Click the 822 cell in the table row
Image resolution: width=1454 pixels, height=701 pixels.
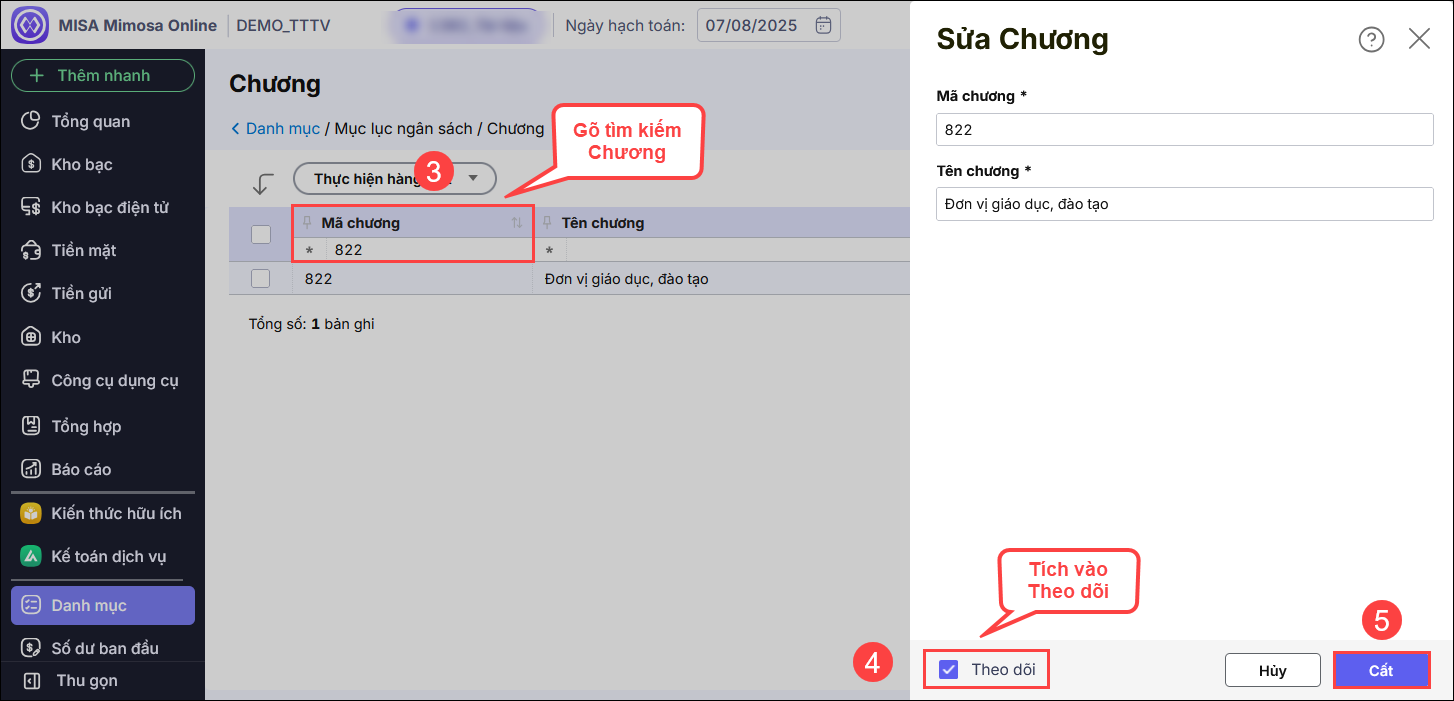[x=412, y=279]
